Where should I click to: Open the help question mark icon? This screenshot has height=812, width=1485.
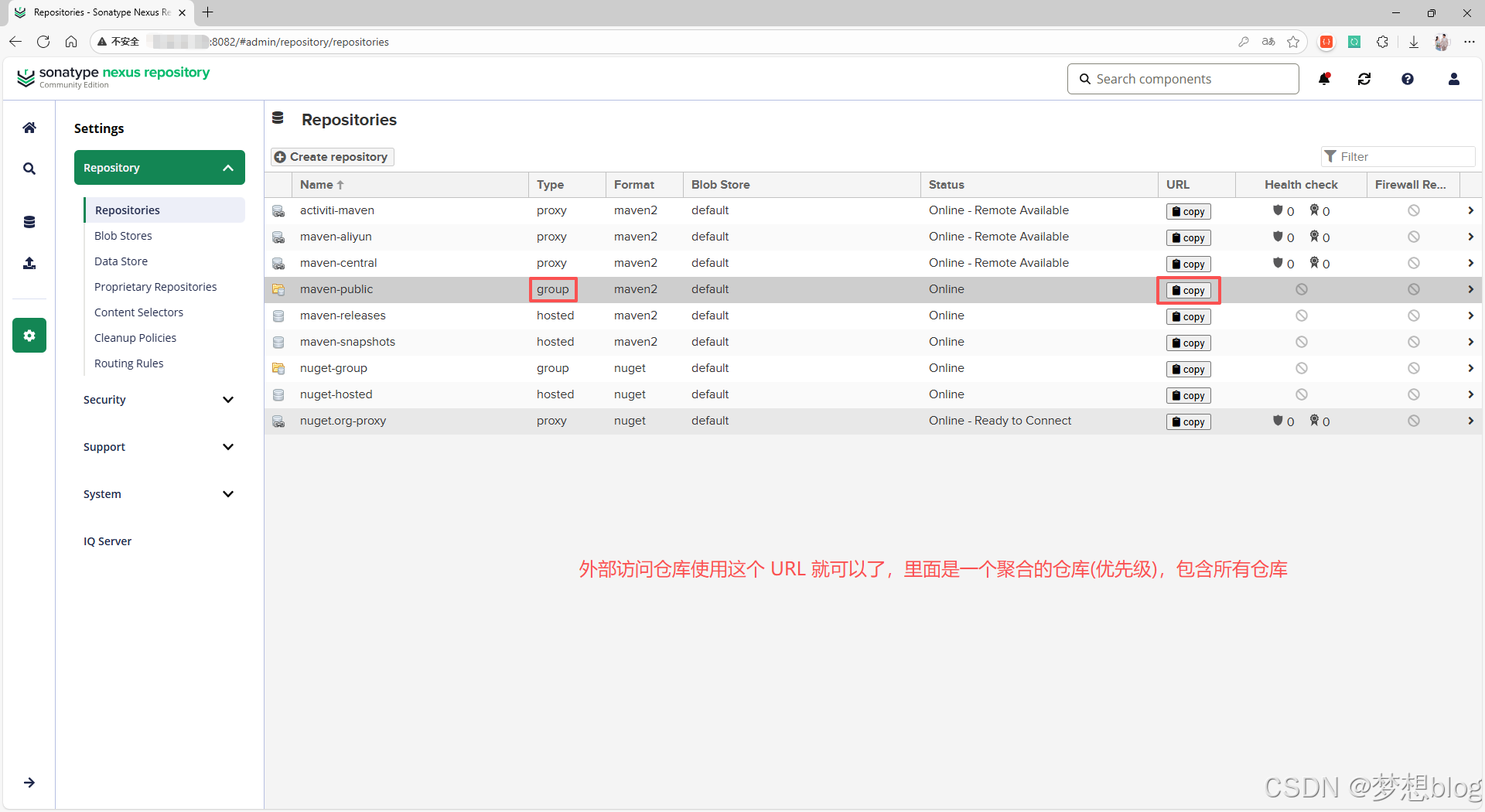[x=1408, y=79]
